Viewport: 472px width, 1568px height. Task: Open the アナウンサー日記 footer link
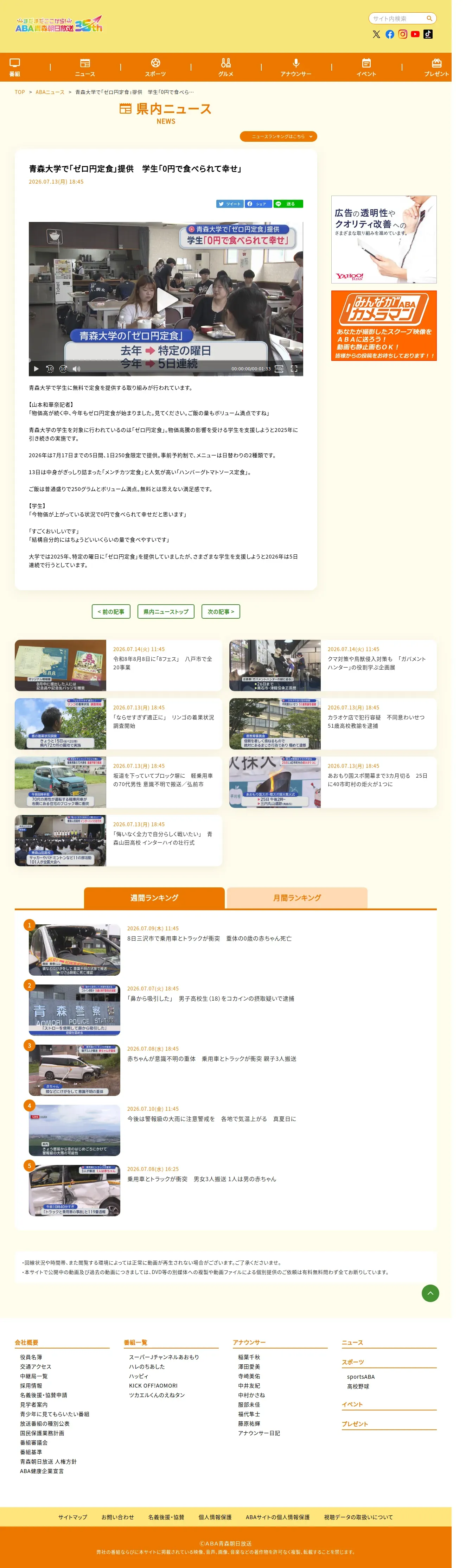(259, 1434)
